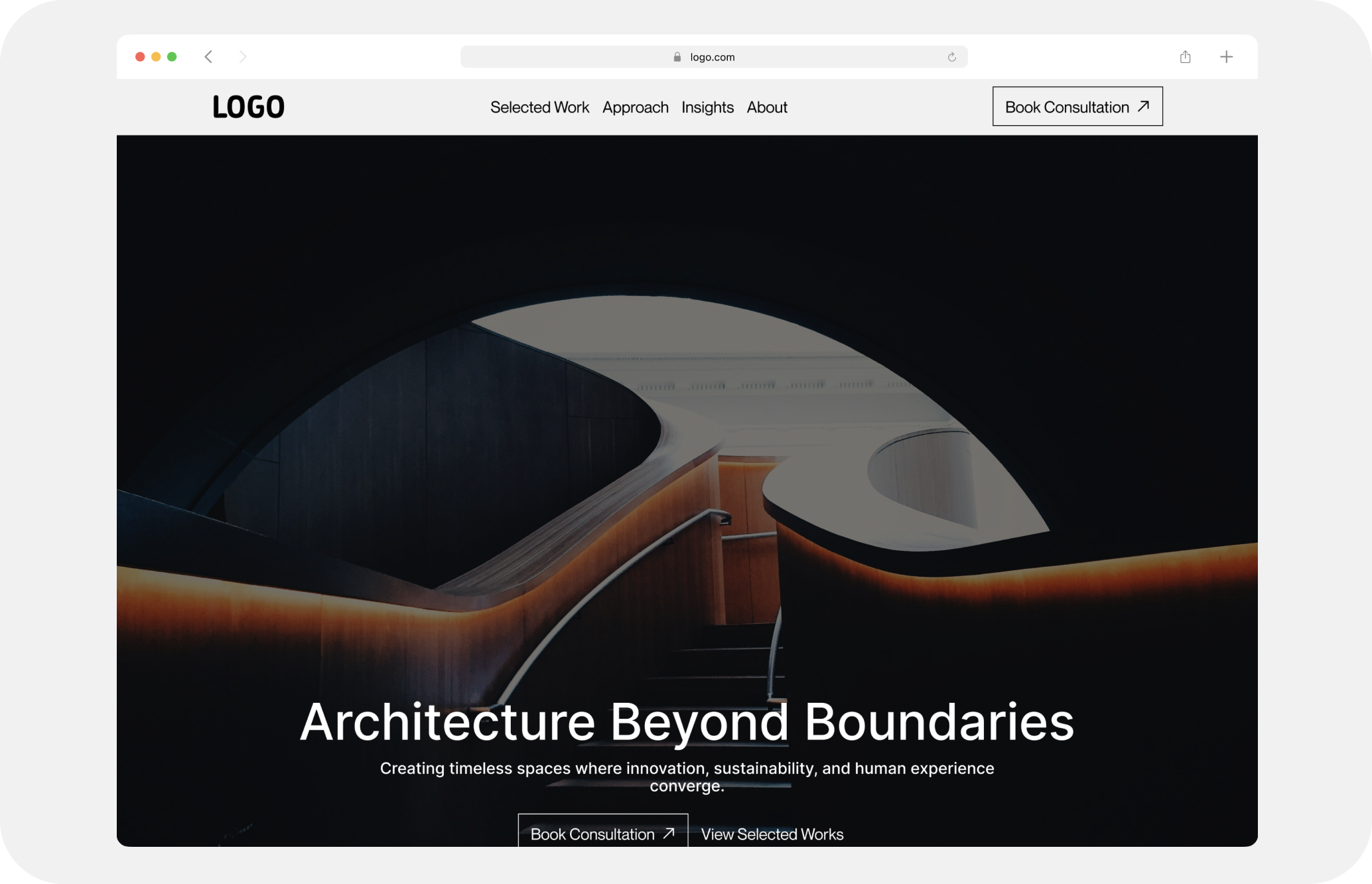Click the yellow minimize window dot
Image resolution: width=1372 pixels, height=884 pixels.
point(156,57)
